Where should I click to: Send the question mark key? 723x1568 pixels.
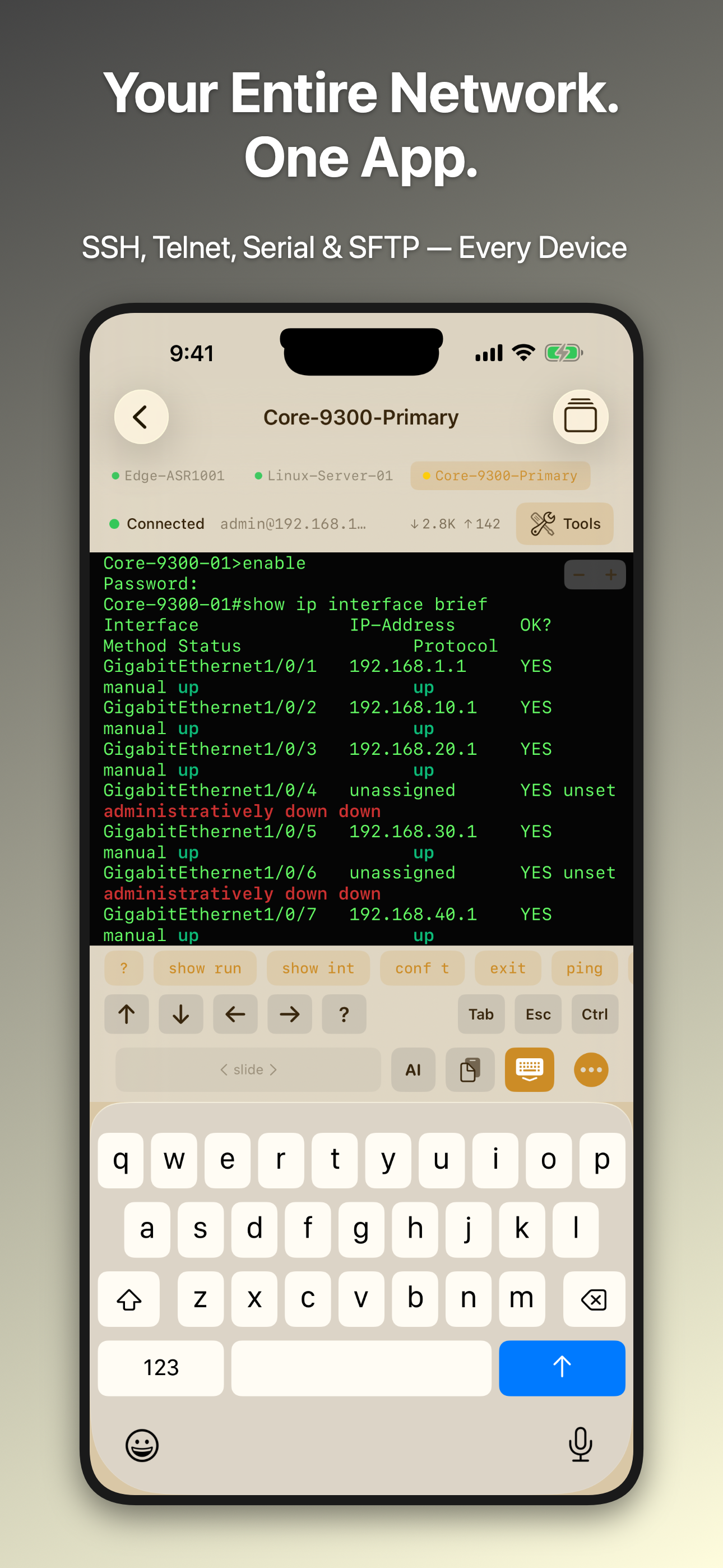point(344,1014)
